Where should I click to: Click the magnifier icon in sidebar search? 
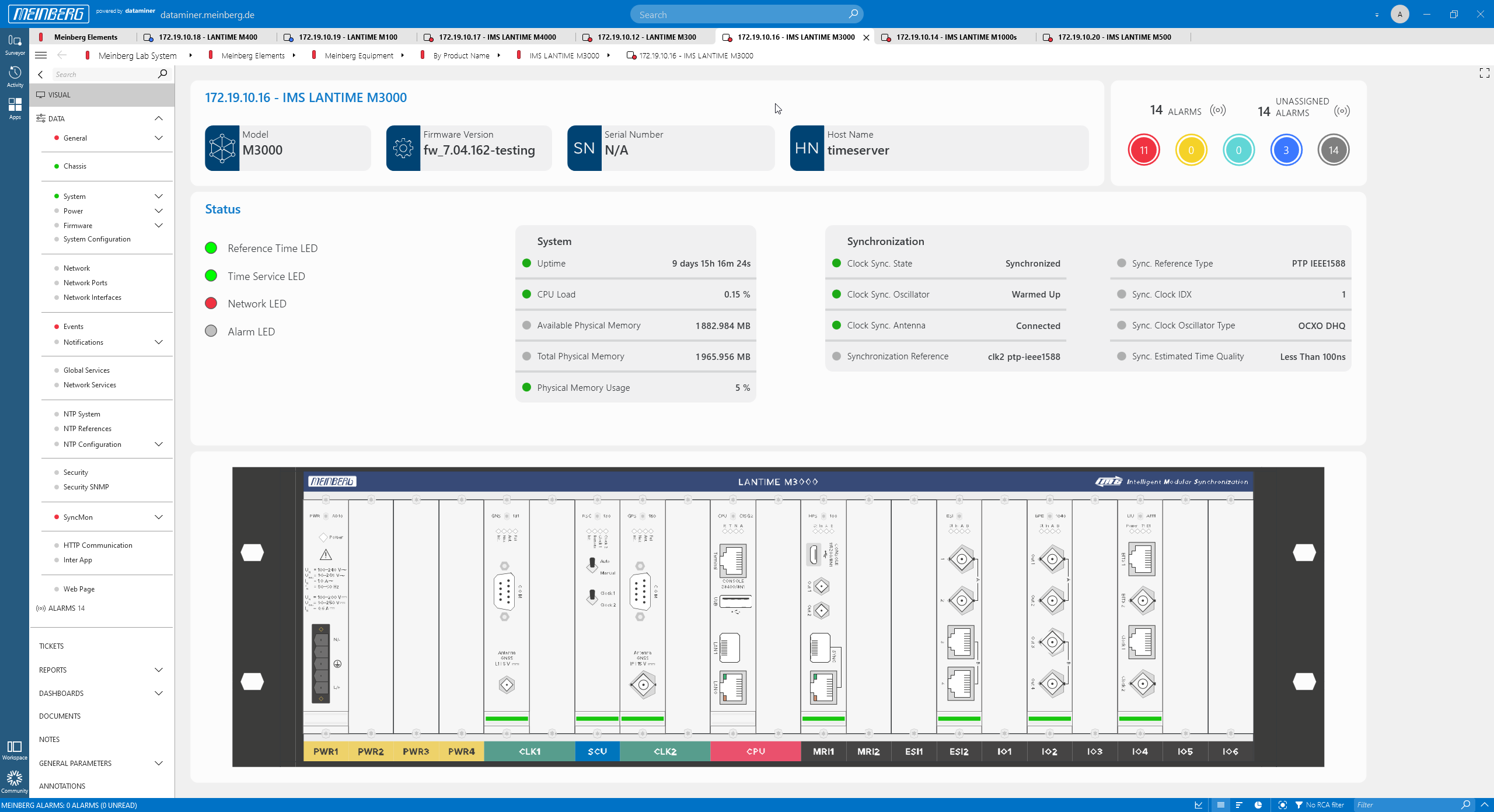pyautogui.click(x=162, y=74)
